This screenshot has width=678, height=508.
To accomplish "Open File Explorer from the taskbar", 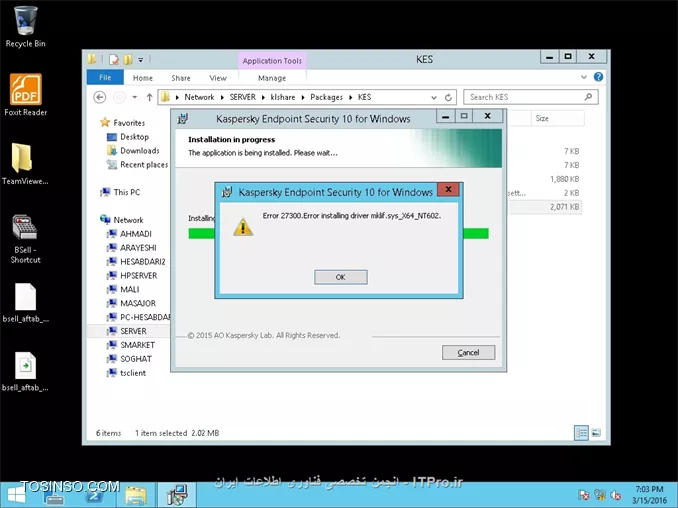I will tap(136, 495).
